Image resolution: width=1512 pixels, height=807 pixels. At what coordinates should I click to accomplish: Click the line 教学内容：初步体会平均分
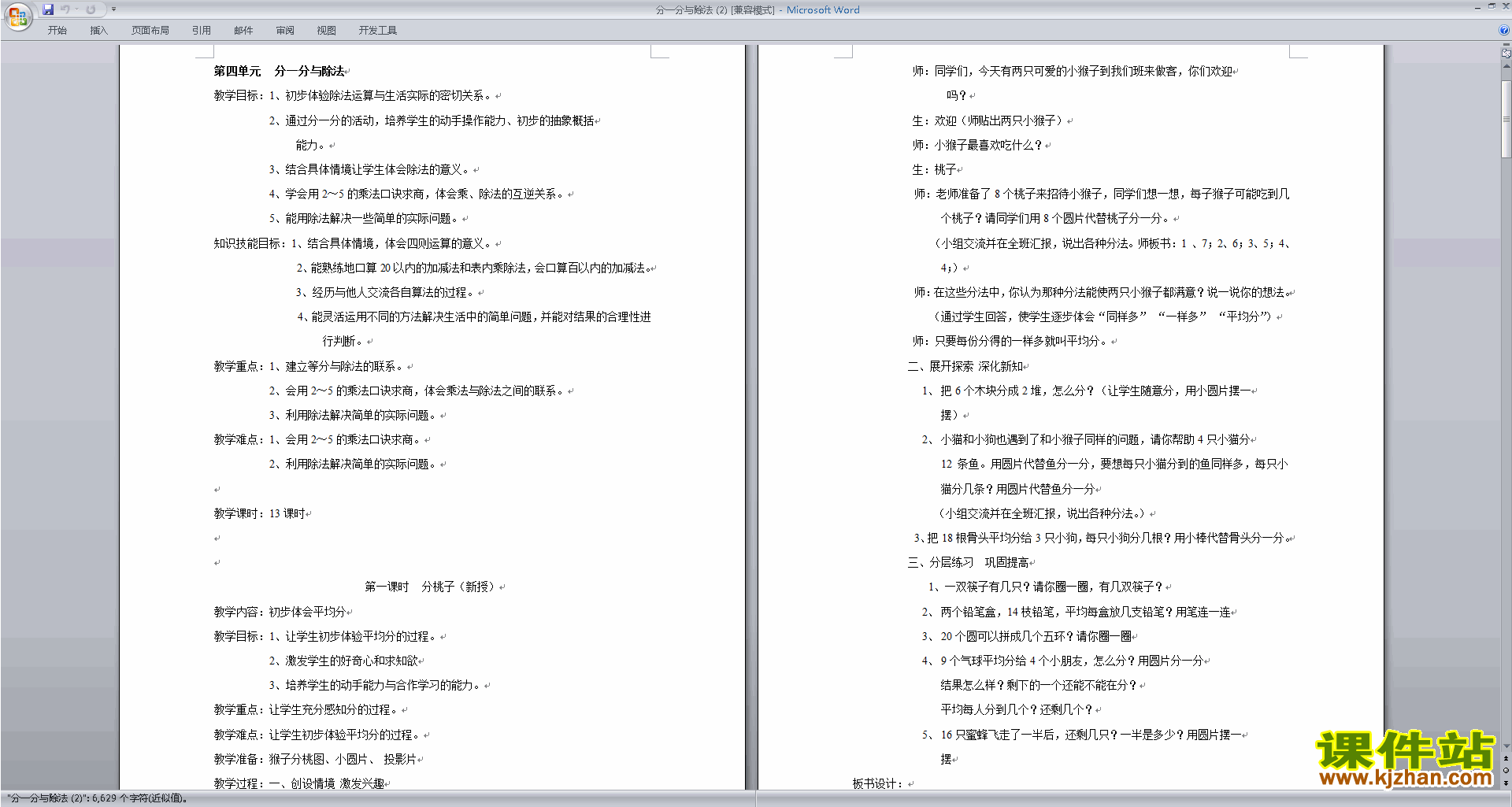(x=280, y=612)
